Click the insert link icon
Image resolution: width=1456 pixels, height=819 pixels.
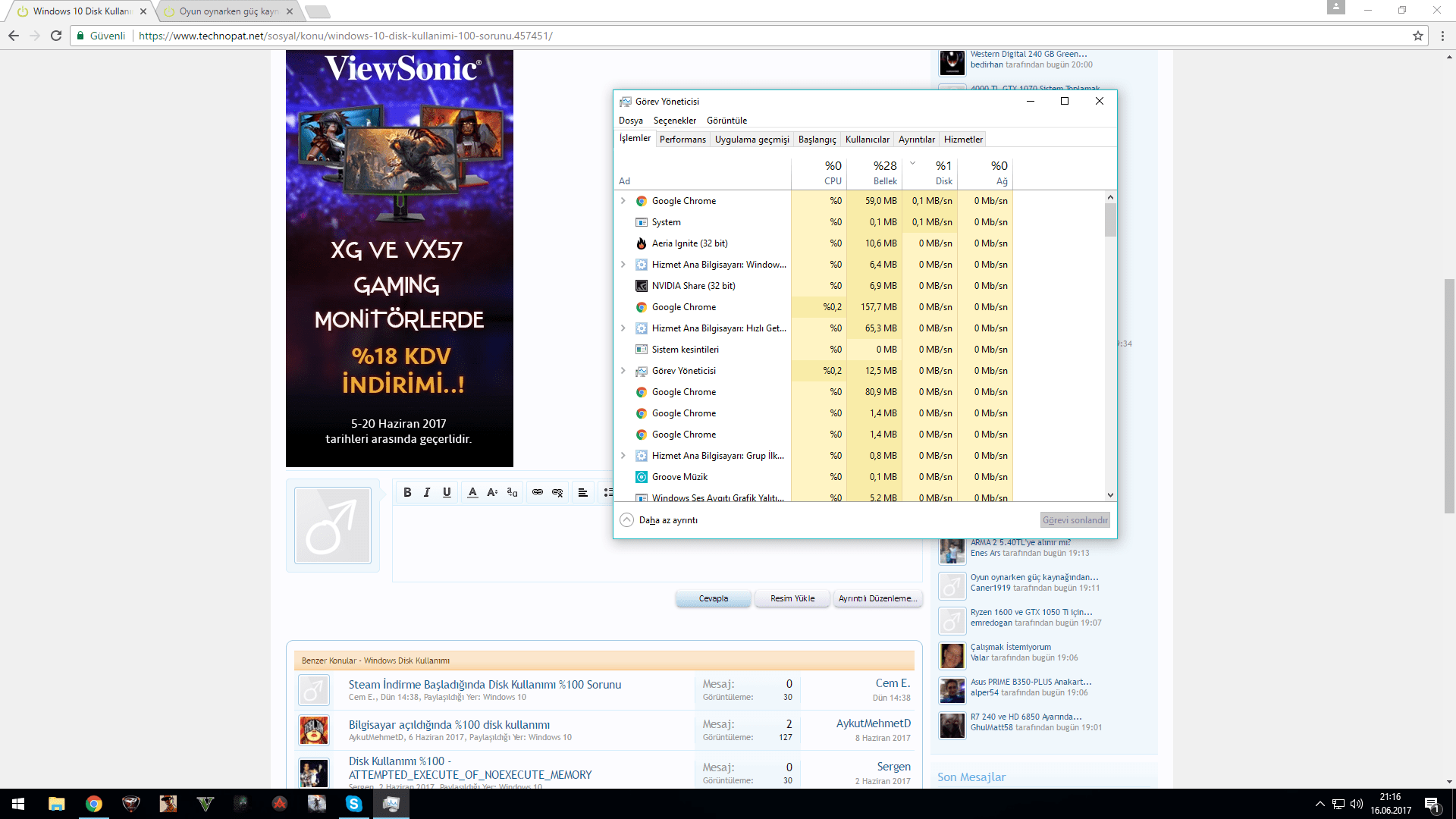[538, 493]
